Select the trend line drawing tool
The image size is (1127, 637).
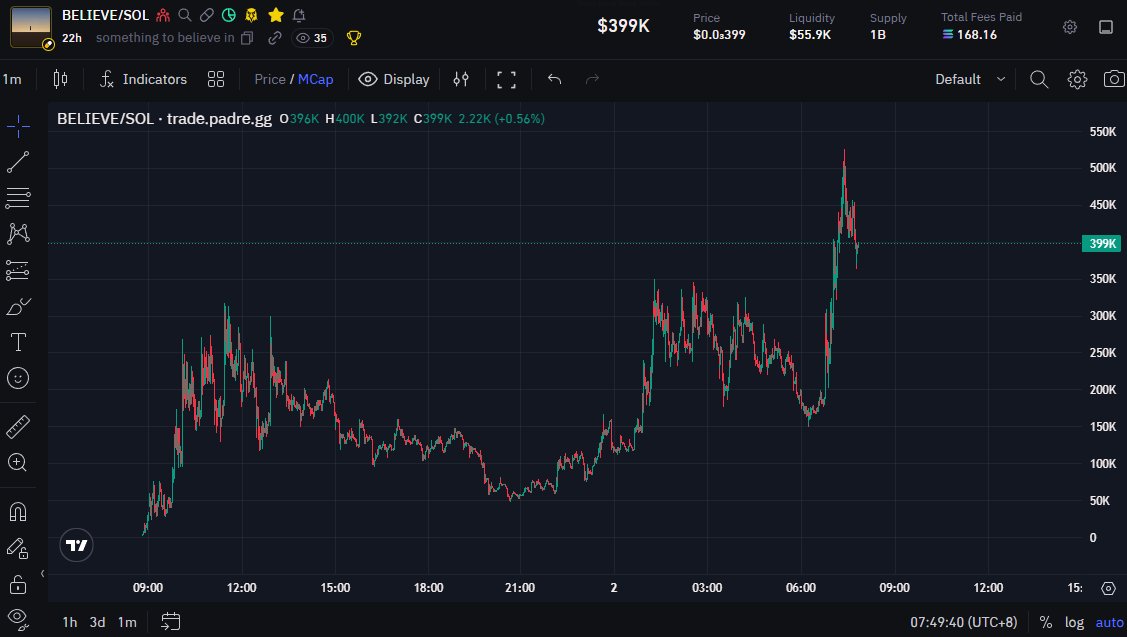click(18, 162)
